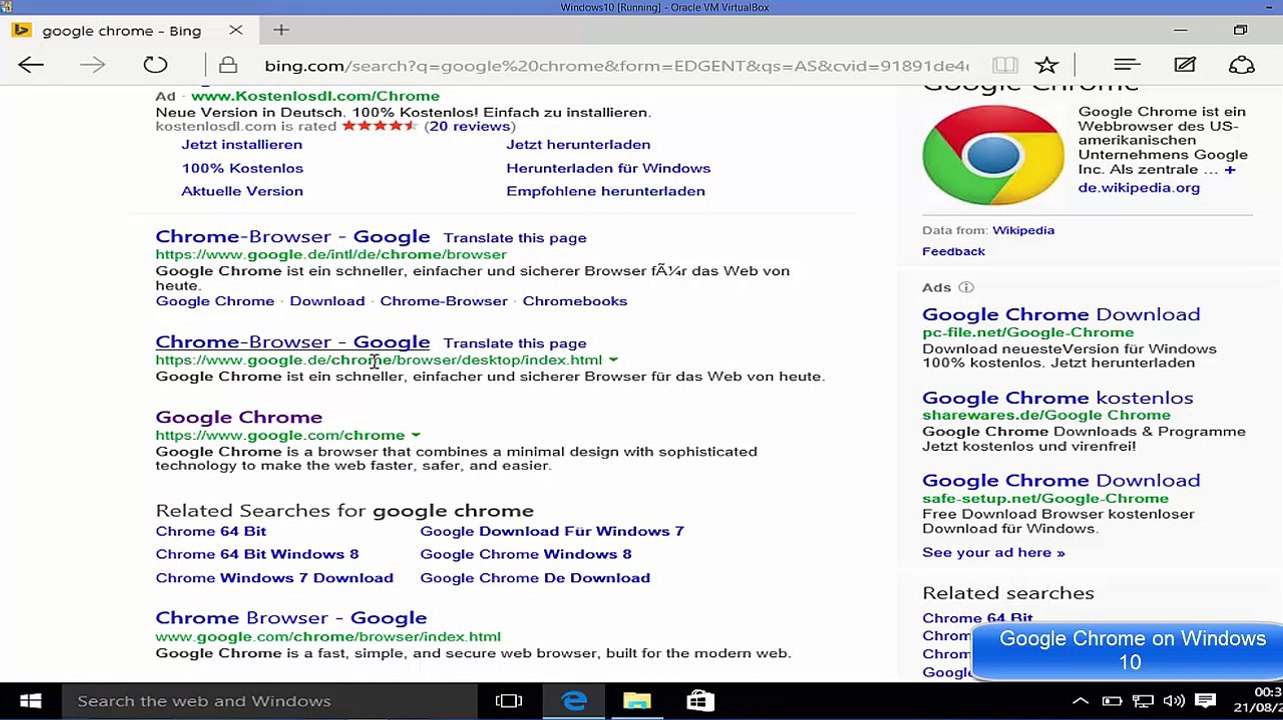Open 'Google Chrome De Download' related search
The height and width of the screenshot is (720, 1283).
coord(535,578)
